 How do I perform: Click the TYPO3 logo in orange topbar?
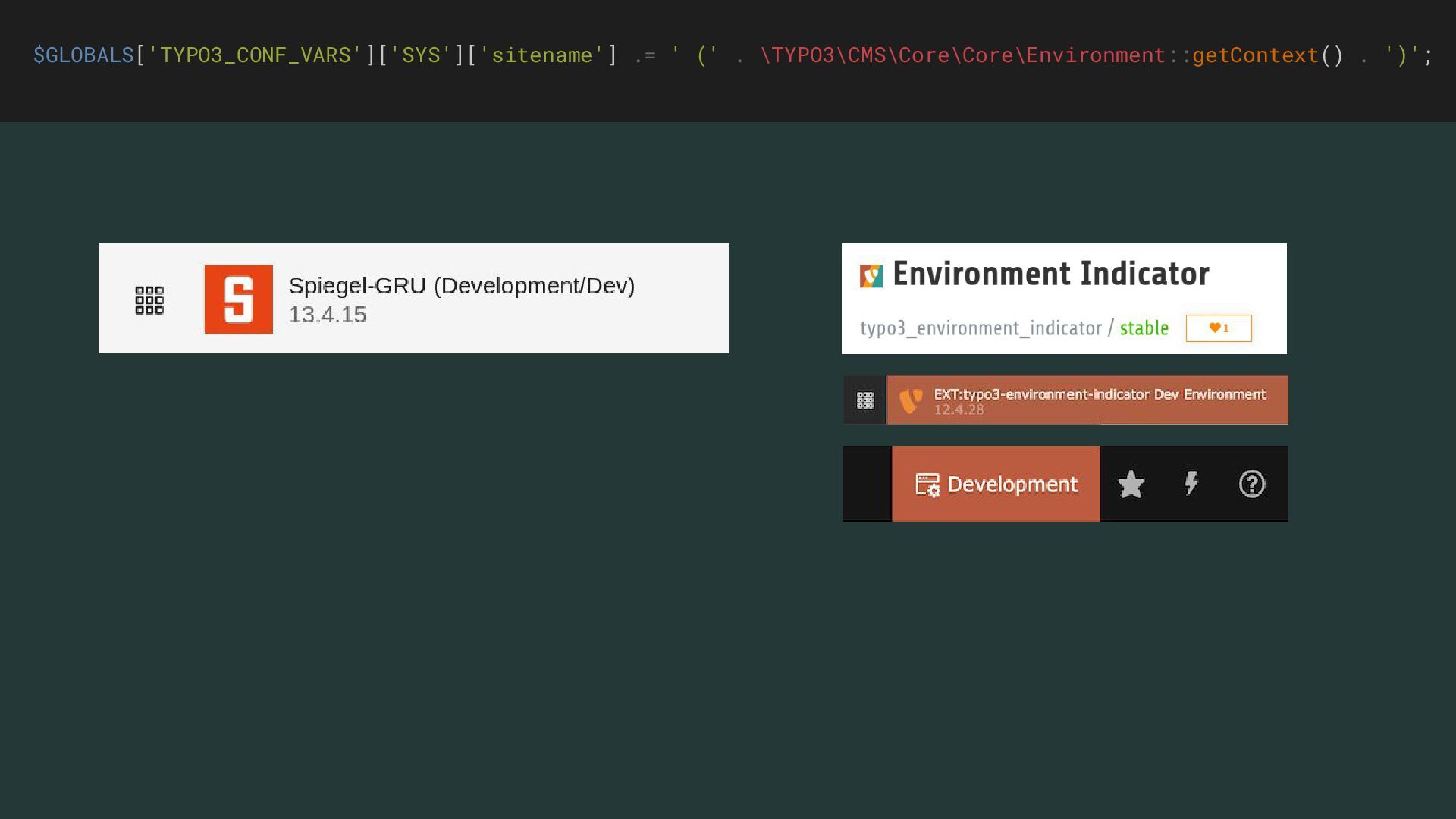pos(910,400)
